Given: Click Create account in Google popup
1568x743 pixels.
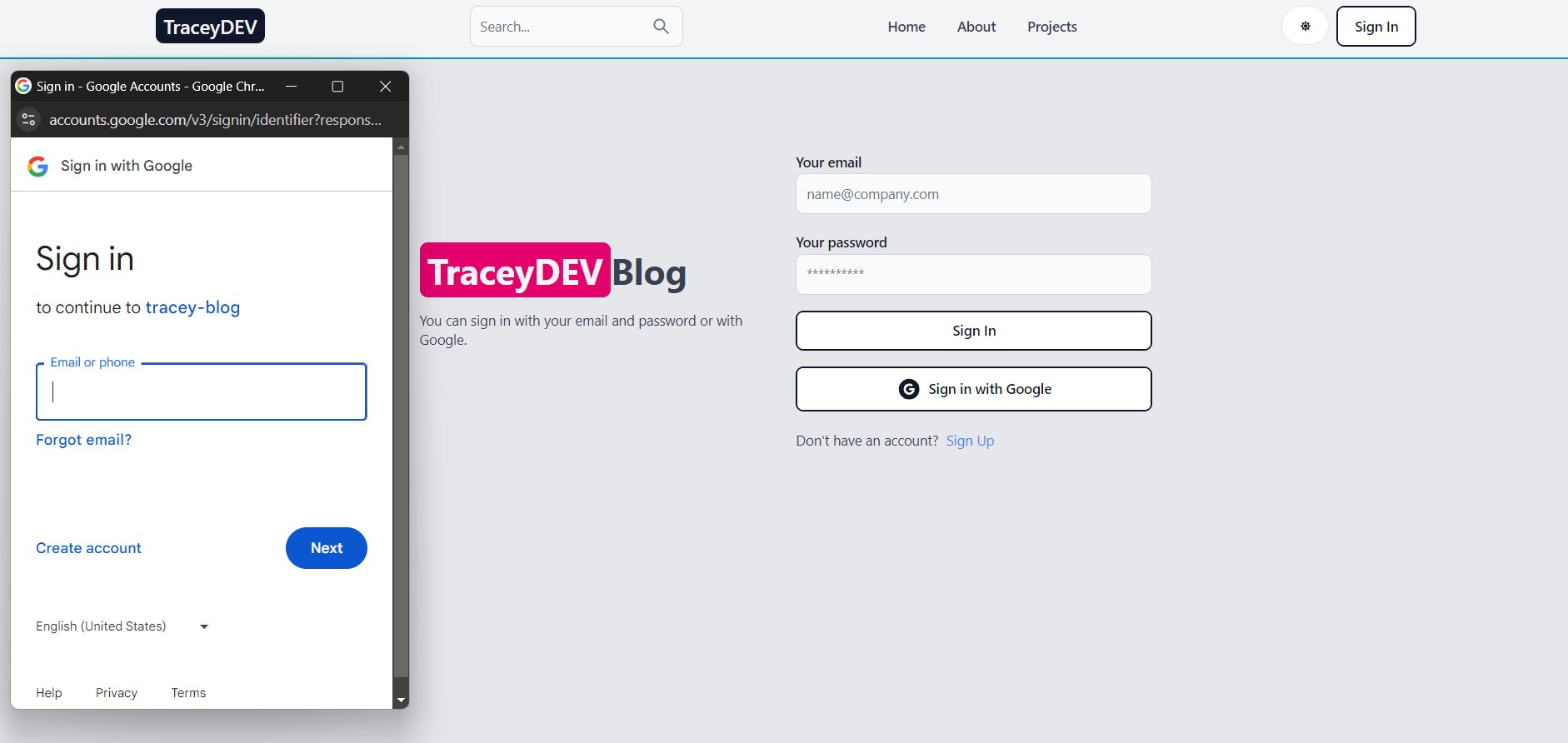Looking at the screenshot, I should pos(88,548).
